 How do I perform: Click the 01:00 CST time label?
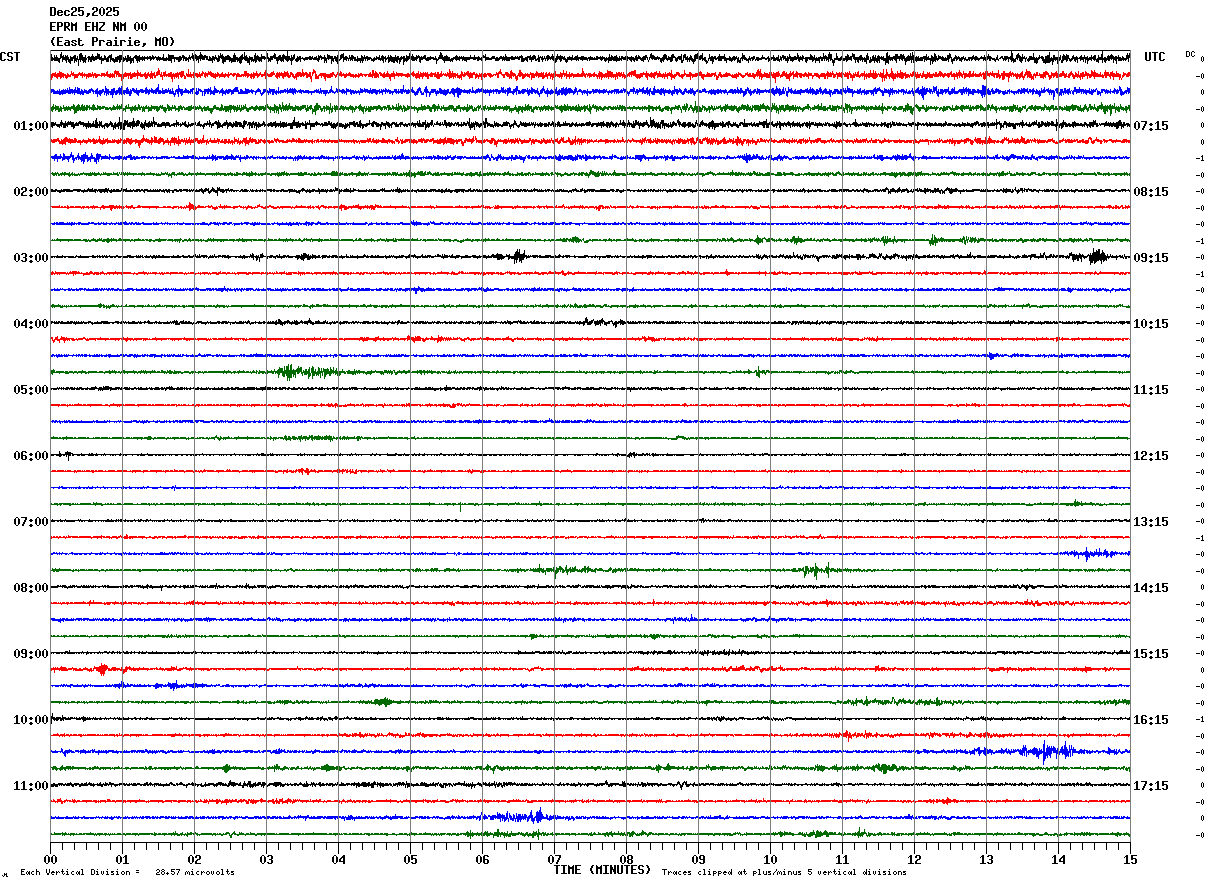(x=31, y=126)
